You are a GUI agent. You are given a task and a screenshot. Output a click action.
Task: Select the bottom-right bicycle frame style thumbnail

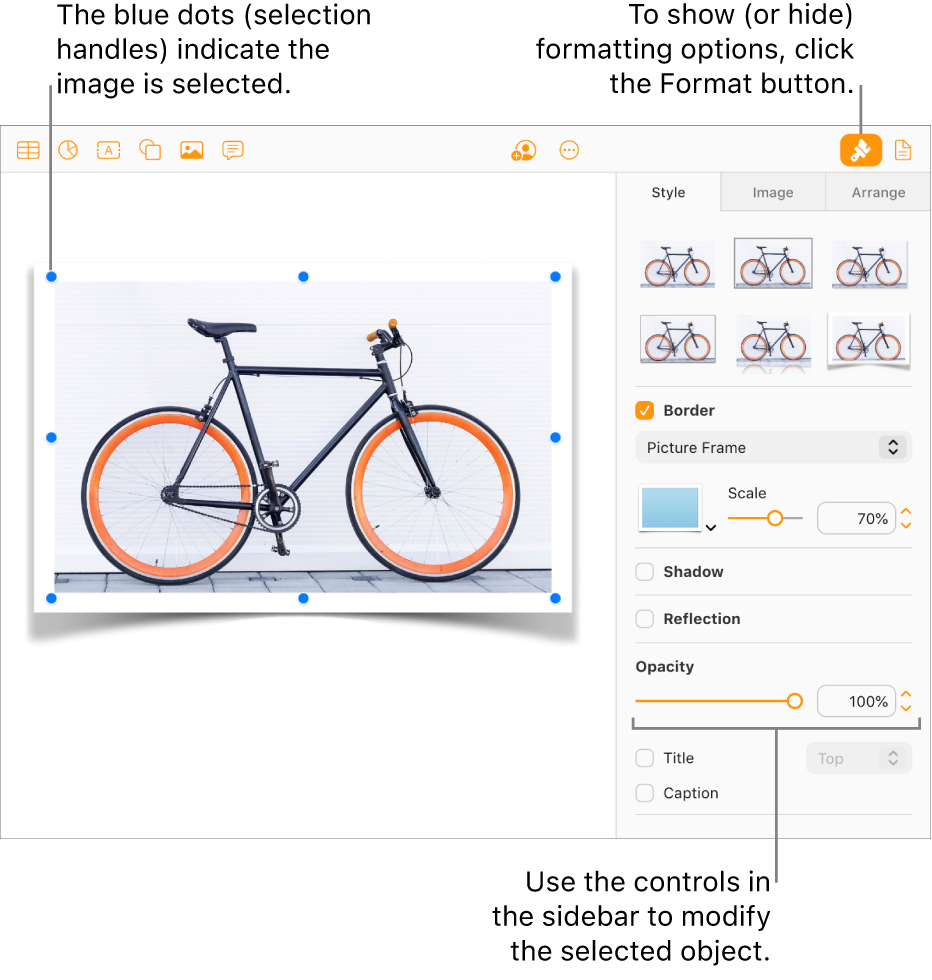tap(868, 339)
